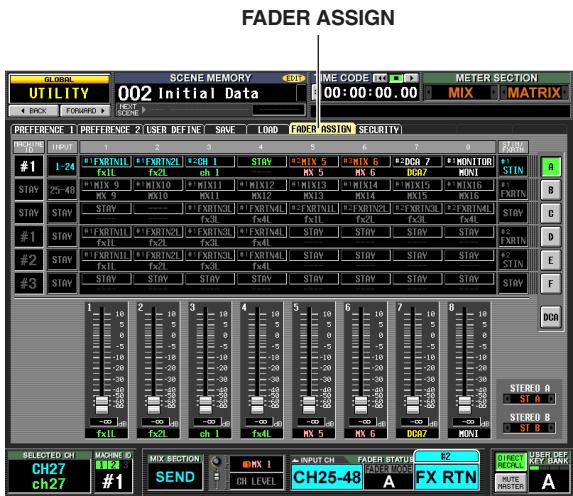Image resolution: width=573 pixels, height=496 pixels.
Task: Click the time code rewind icon
Action: 380,78
